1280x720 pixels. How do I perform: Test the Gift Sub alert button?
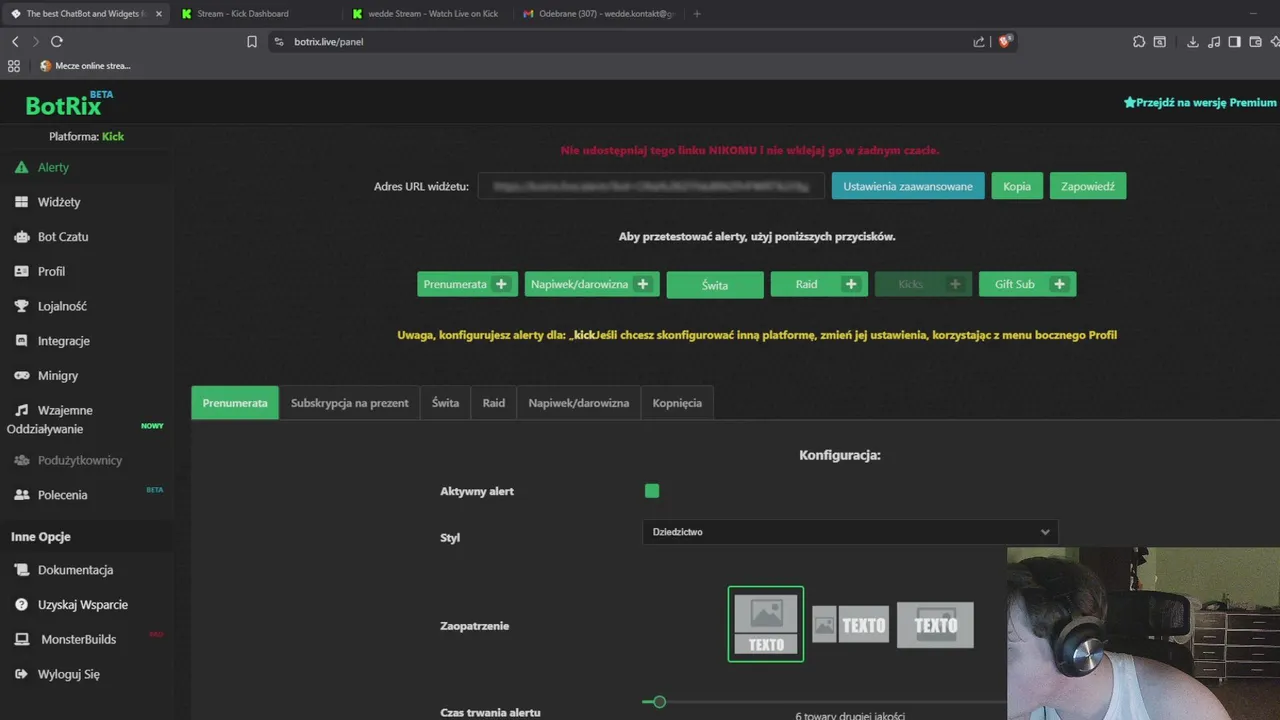click(1027, 284)
